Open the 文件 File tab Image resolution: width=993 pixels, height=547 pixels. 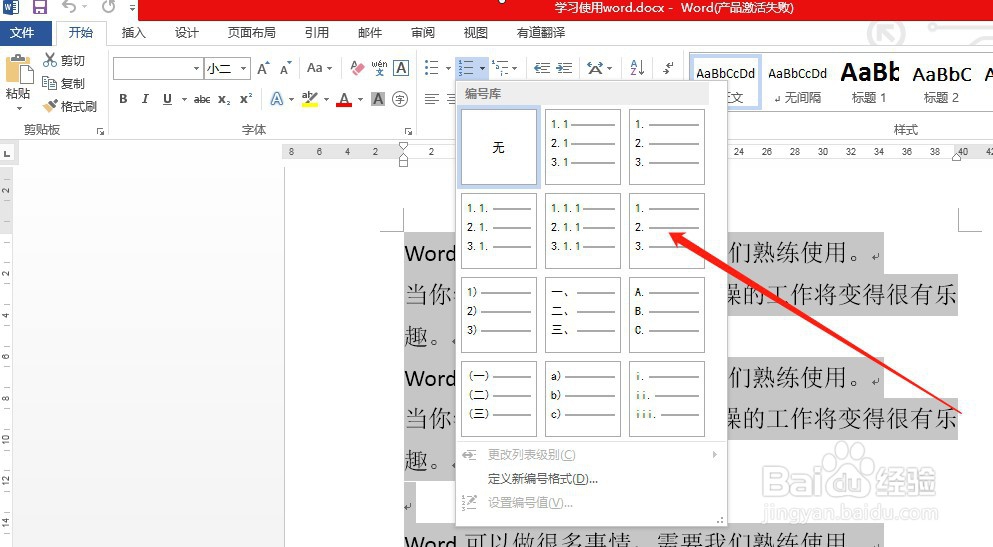coord(22,32)
